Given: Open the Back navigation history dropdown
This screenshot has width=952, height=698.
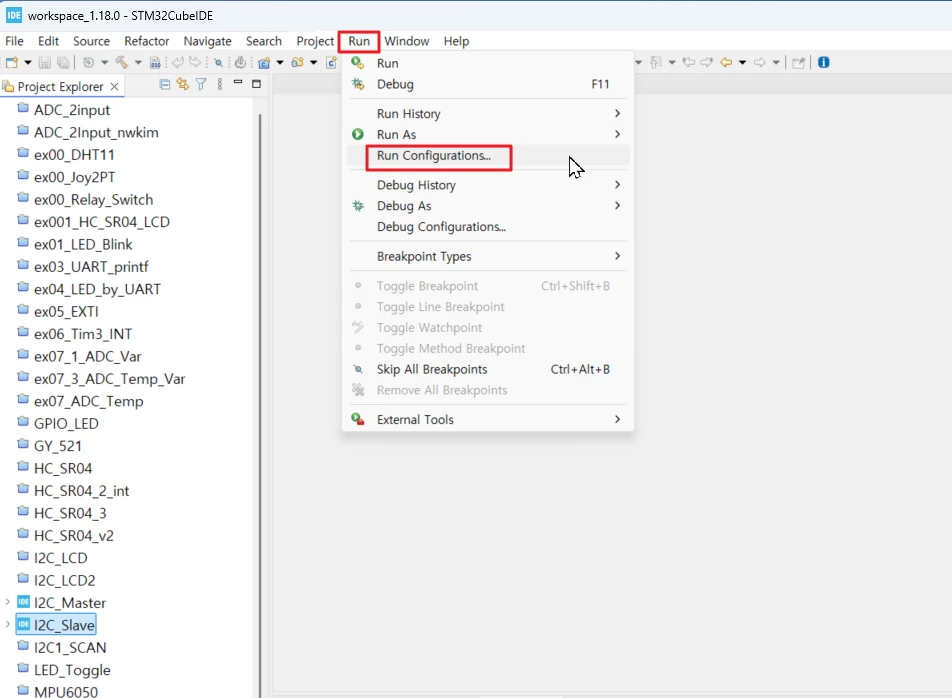Looking at the screenshot, I should 742,63.
